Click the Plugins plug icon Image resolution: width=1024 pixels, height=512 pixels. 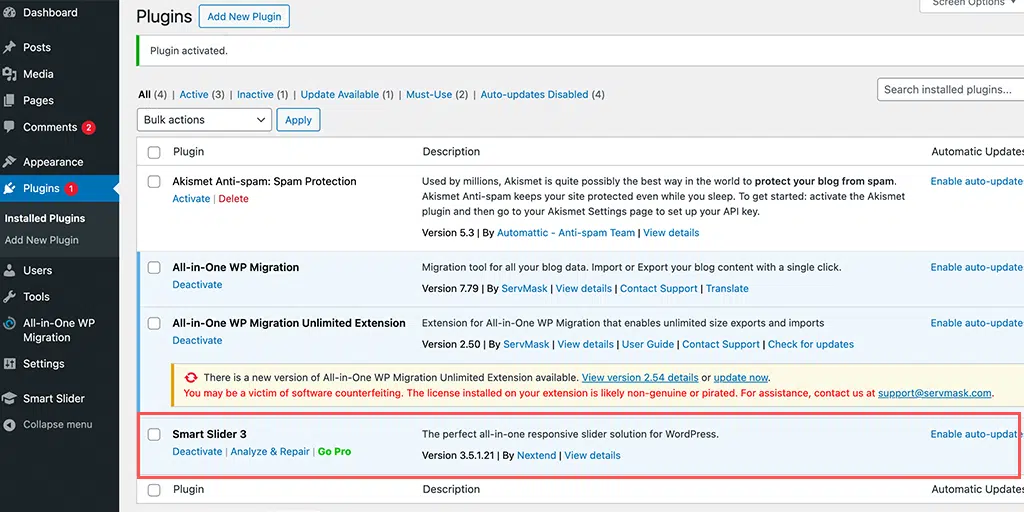point(8,189)
